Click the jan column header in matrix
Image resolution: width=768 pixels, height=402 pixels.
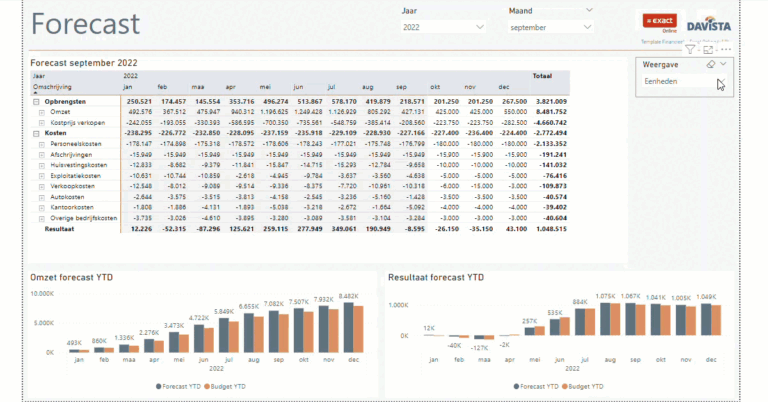tap(128, 87)
